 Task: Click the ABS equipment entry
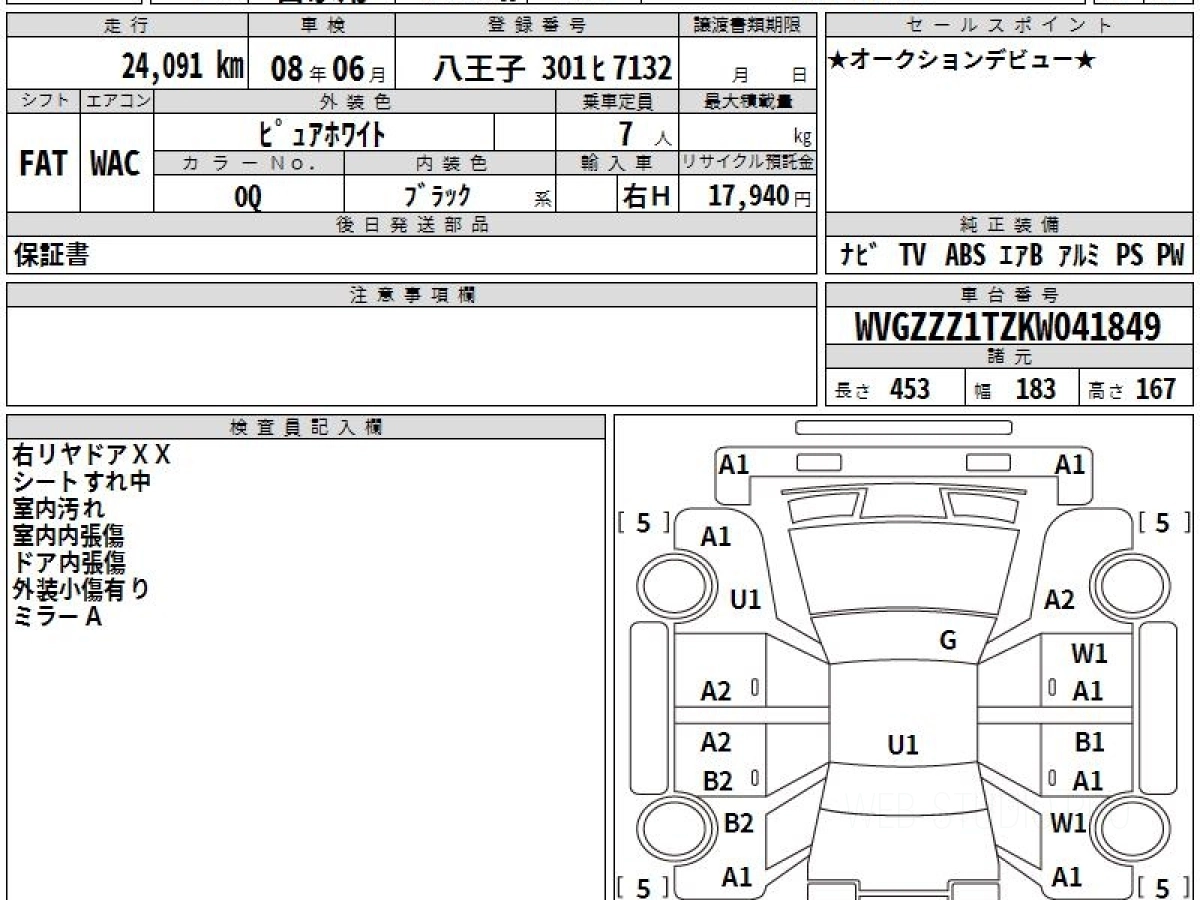(965, 255)
